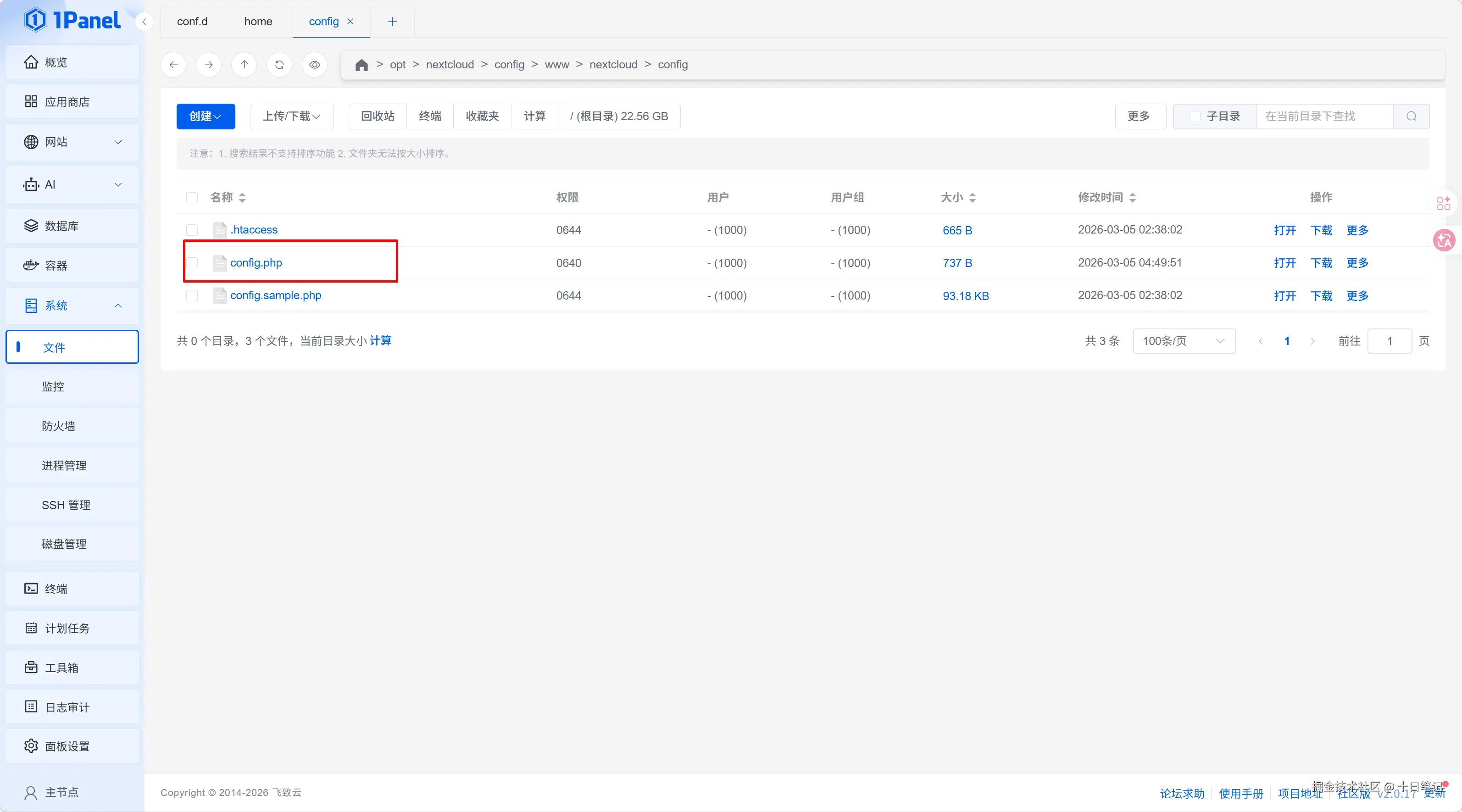Click the go-up-one-directory arrow icon
The image size is (1462, 812).
point(244,65)
